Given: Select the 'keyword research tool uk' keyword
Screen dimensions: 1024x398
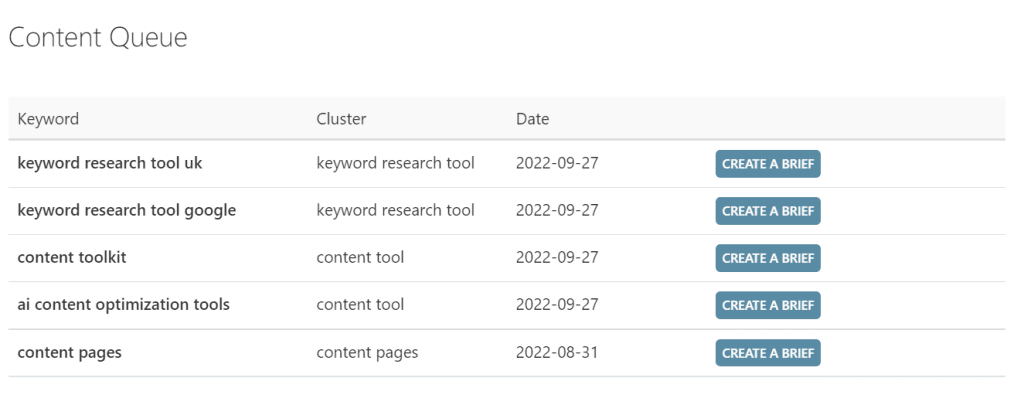Looking at the screenshot, I should [110, 163].
